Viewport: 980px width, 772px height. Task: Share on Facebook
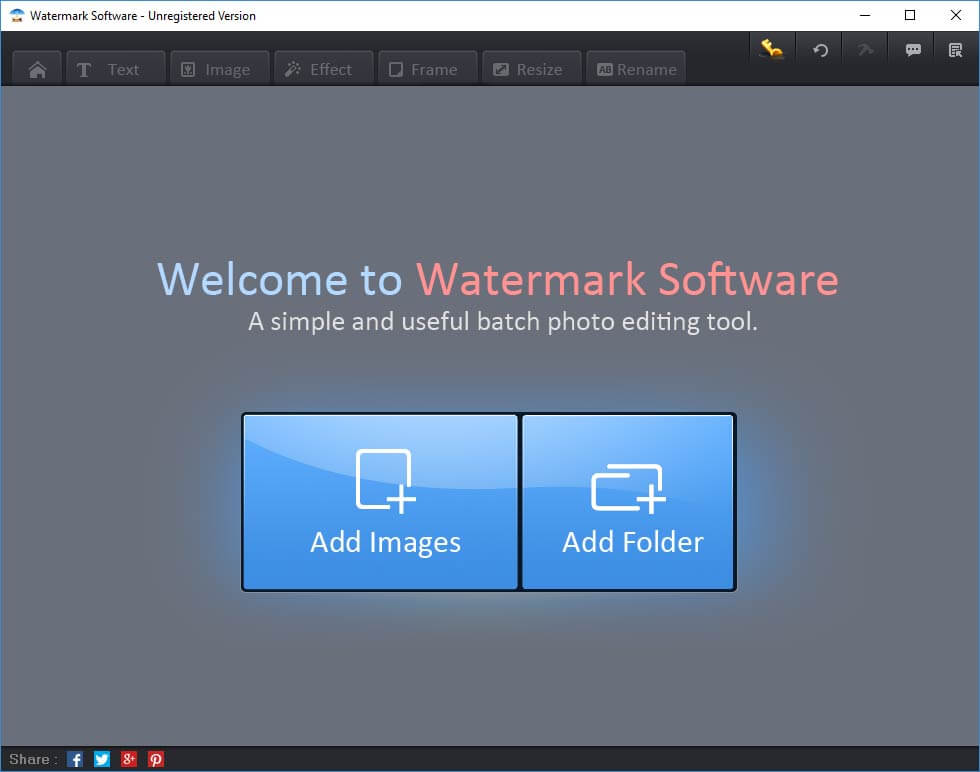pyautogui.click(x=75, y=759)
